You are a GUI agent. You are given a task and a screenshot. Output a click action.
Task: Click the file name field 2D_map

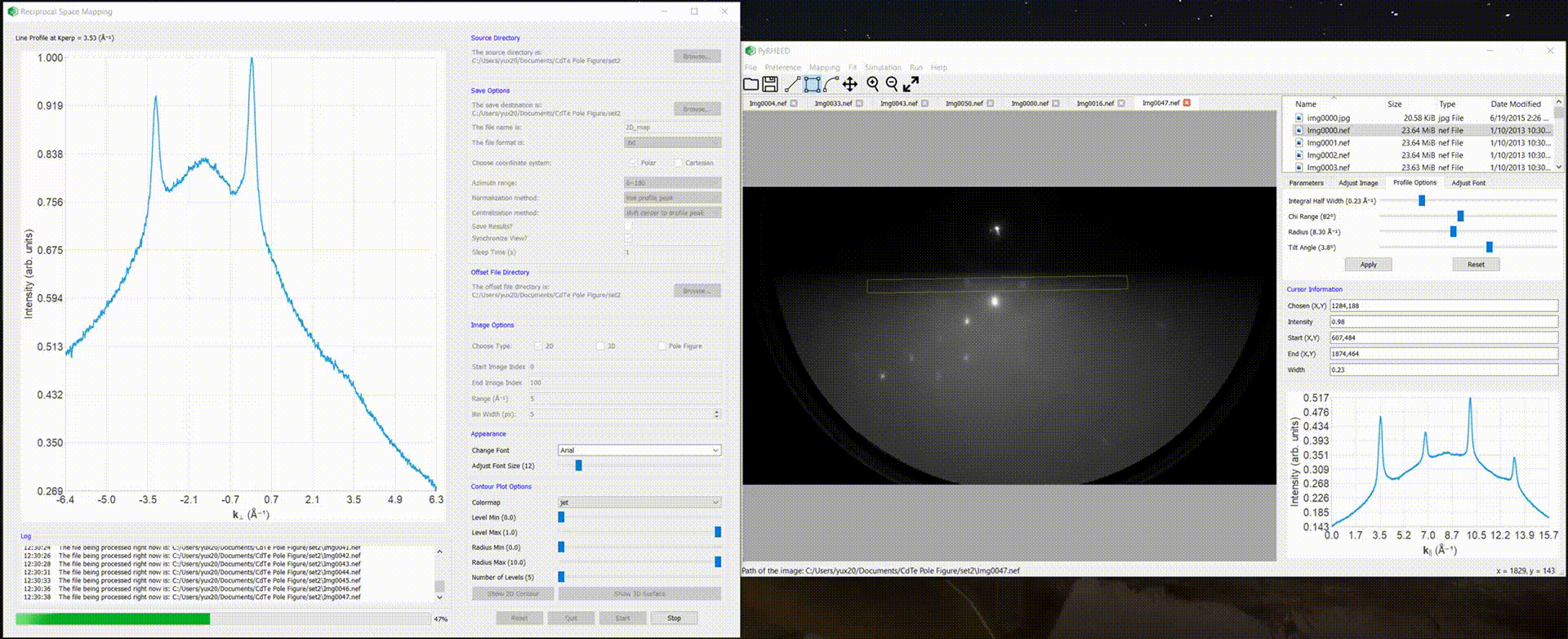point(673,127)
